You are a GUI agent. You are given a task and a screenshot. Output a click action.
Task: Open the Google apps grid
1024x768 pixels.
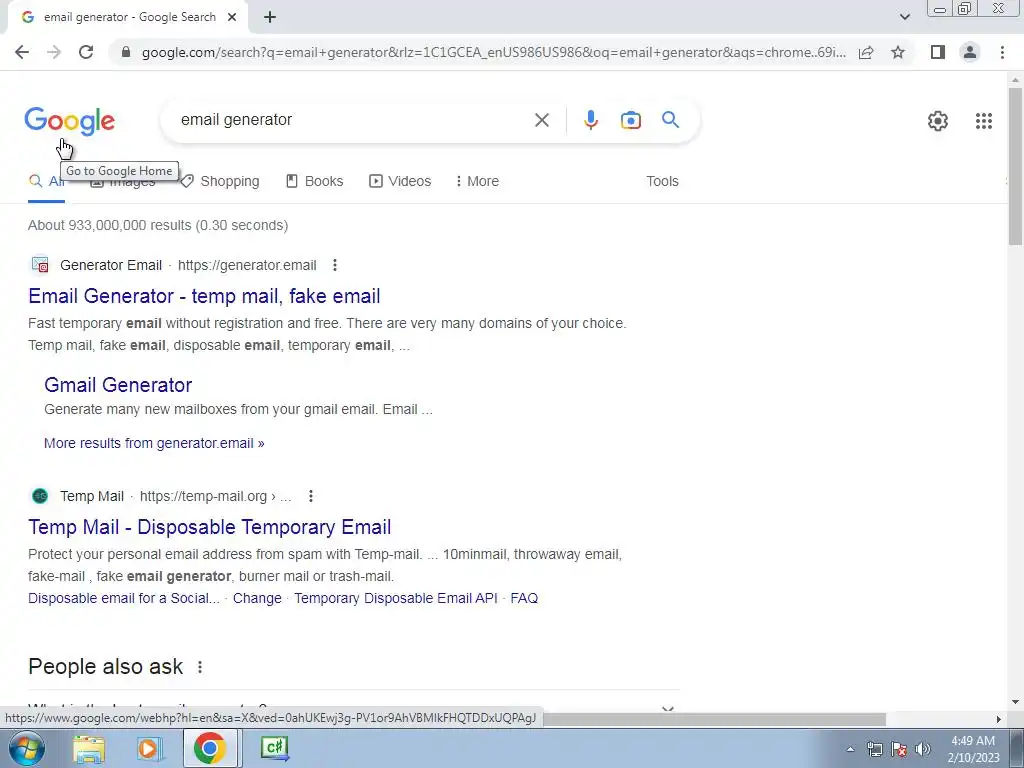(x=984, y=121)
